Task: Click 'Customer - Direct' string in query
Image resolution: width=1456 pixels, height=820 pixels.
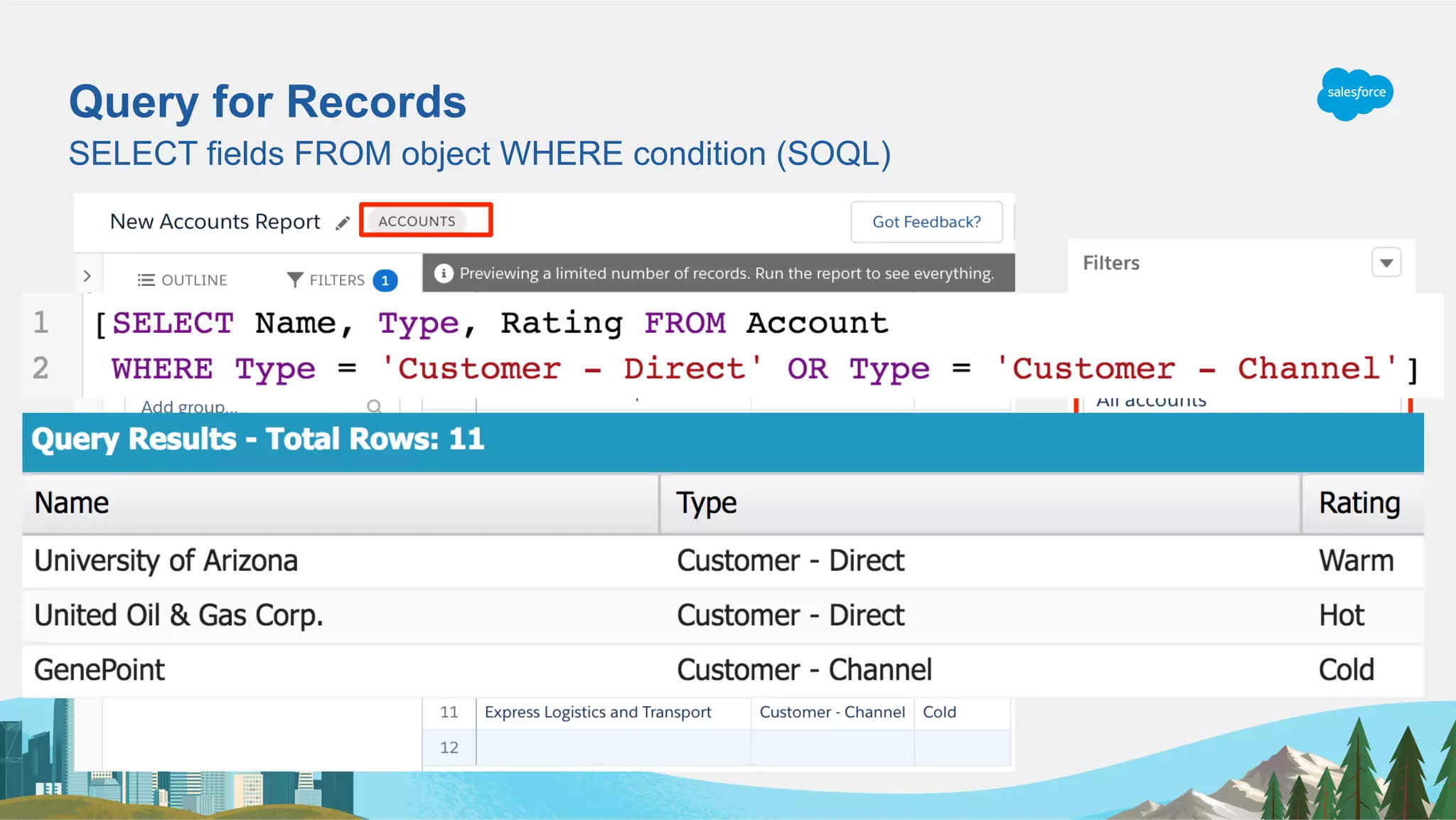Action: [x=572, y=368]
